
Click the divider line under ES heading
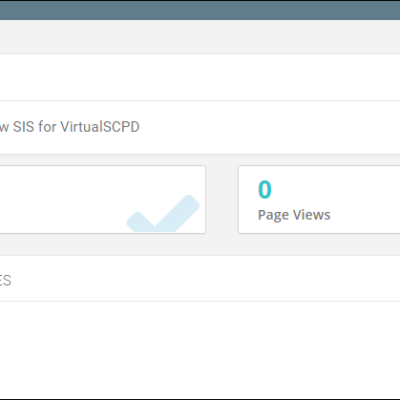[200, 301]
